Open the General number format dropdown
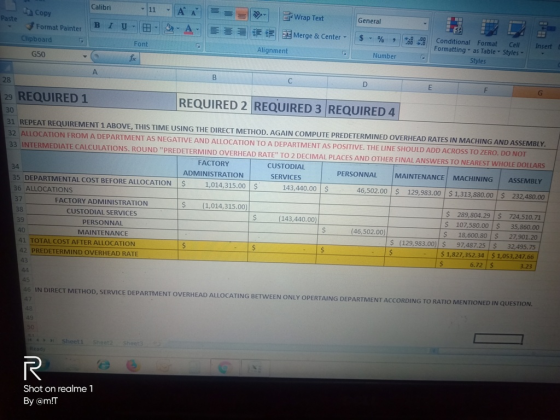Screen dimensions: 560x420 coord(425,23)
